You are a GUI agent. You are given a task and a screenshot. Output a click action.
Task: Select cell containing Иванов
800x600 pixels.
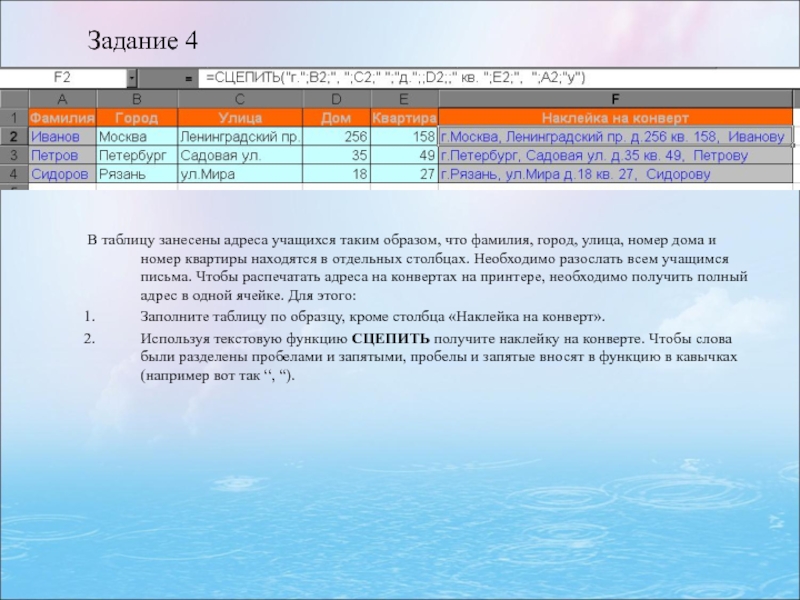click(62, 136)
